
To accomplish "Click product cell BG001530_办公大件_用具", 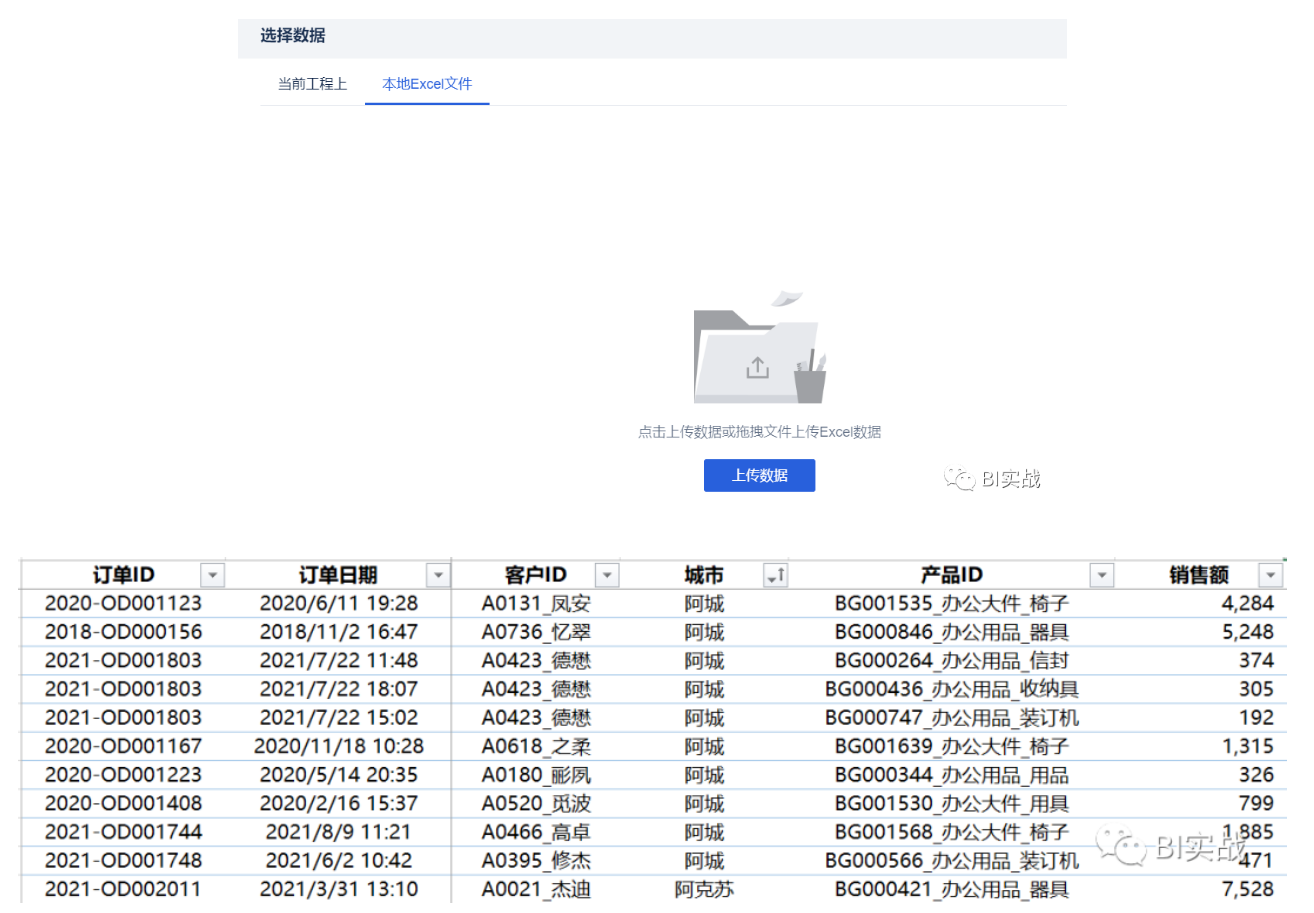I will coord(952,803).
